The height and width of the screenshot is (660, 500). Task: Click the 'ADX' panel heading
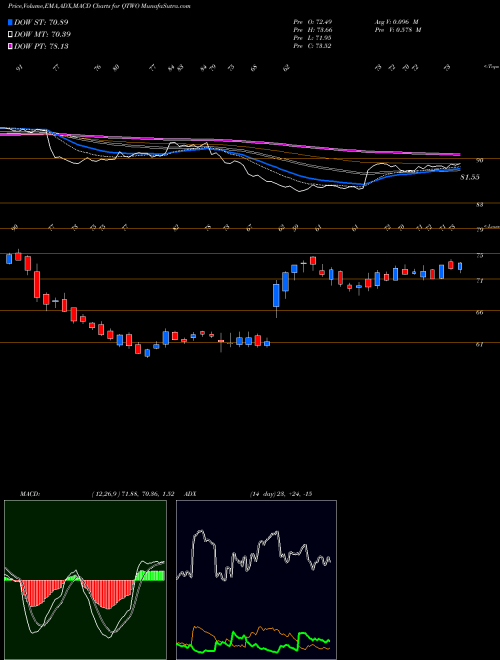(190, 494)
